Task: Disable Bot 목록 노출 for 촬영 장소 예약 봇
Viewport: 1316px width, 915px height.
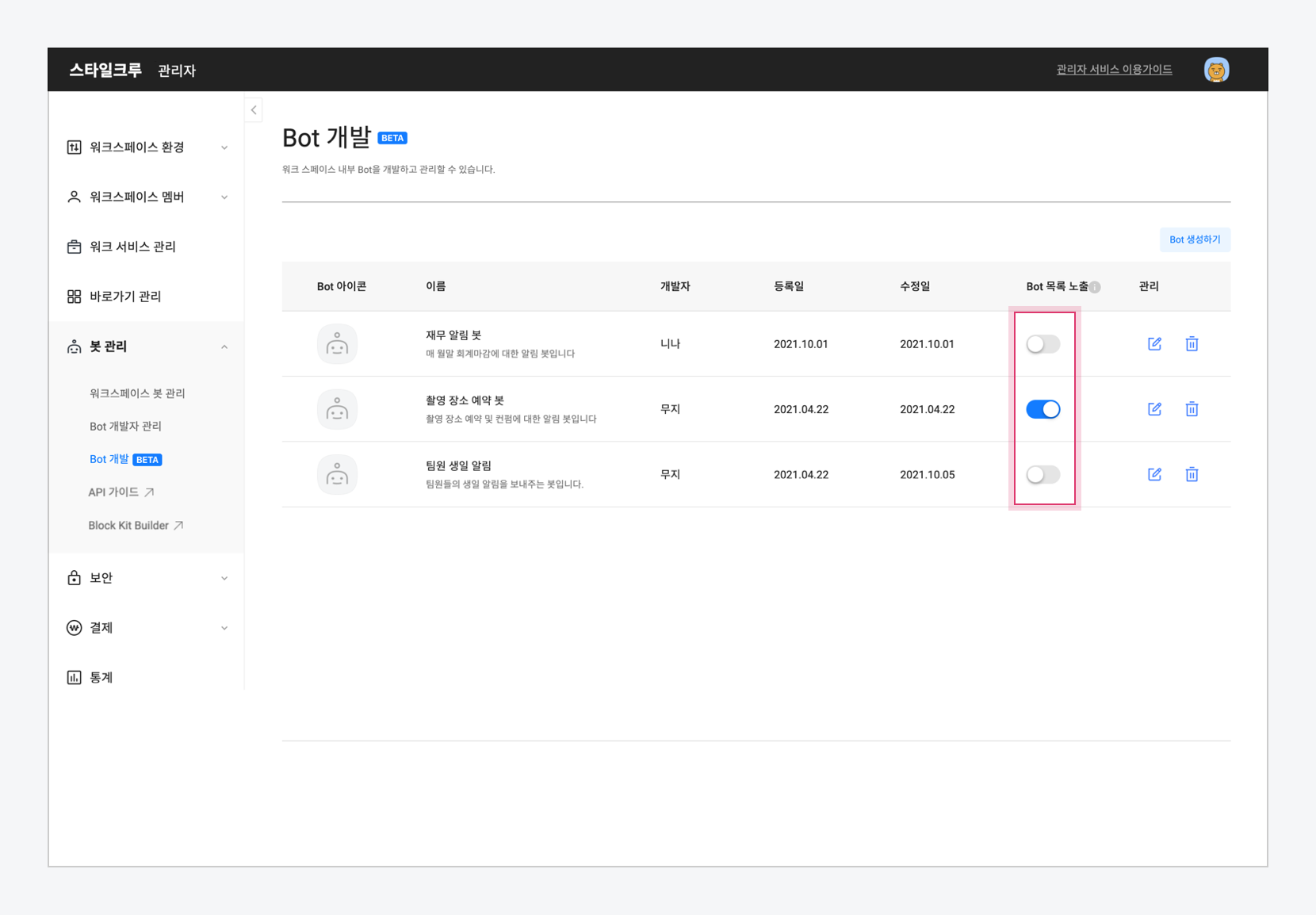Action: [1042, 409]
